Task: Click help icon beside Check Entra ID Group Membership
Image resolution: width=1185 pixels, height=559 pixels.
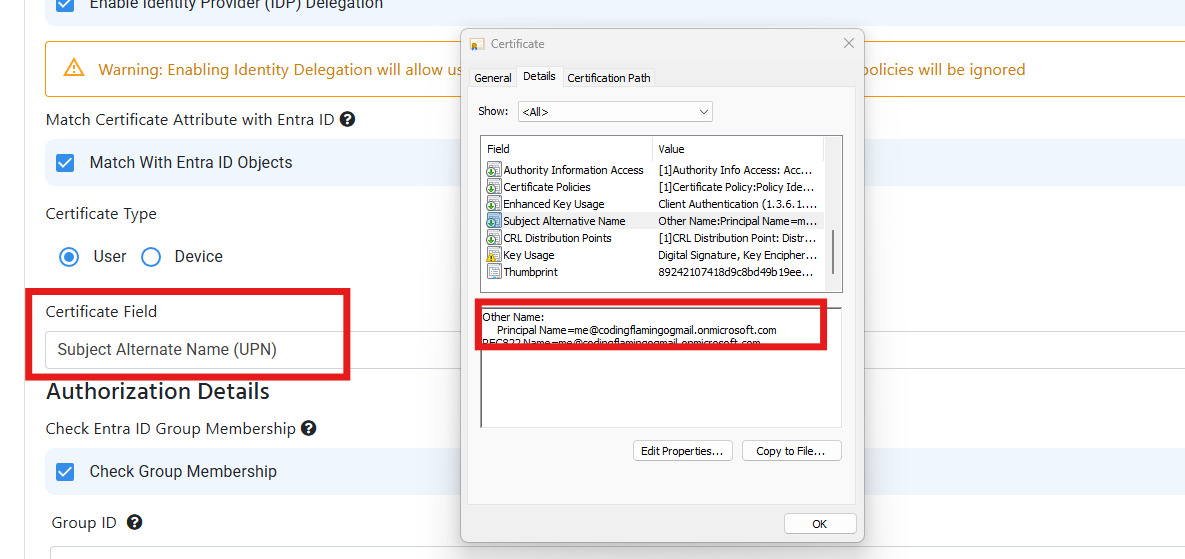Action: tap(309, 428)
